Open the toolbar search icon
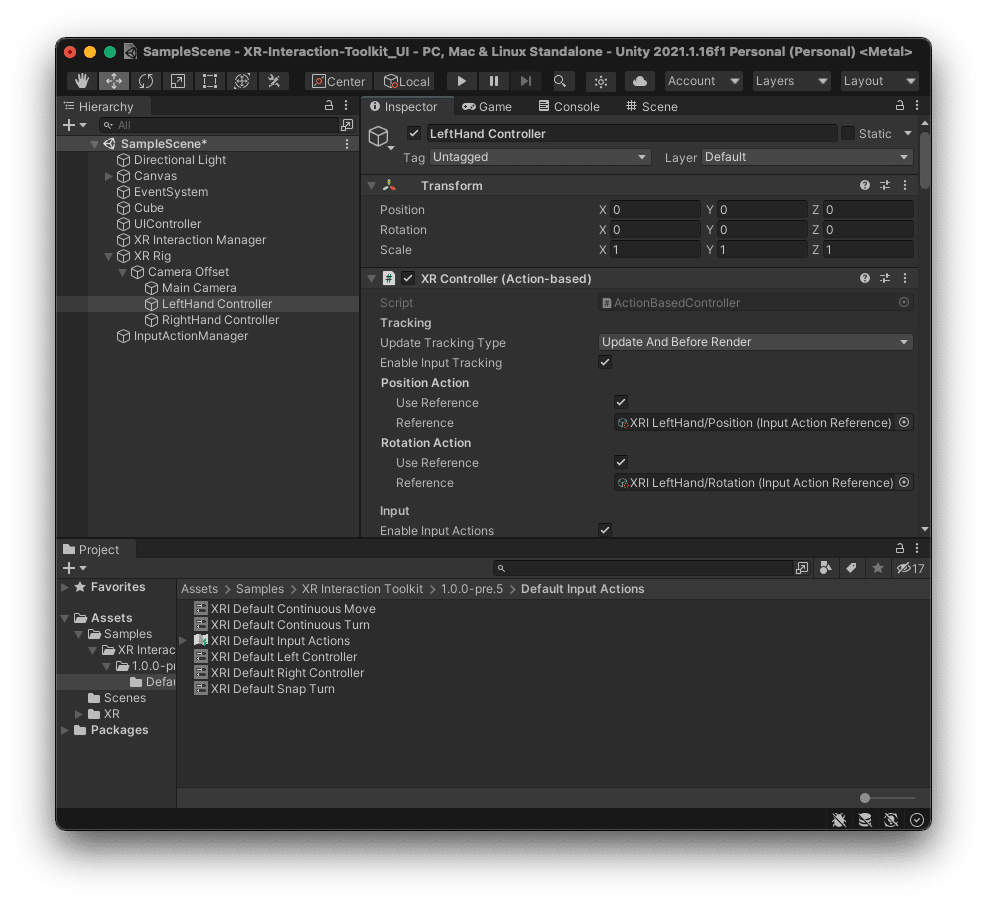 [560, 81]
